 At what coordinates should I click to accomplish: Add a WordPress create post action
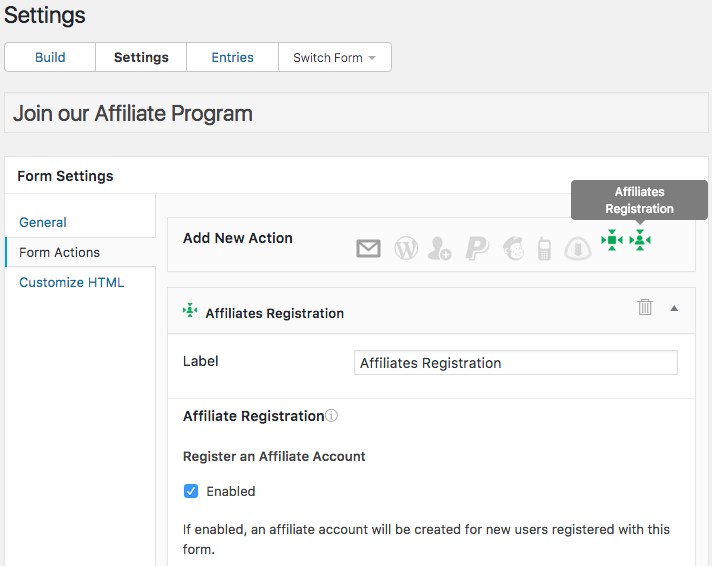[405, 248]
